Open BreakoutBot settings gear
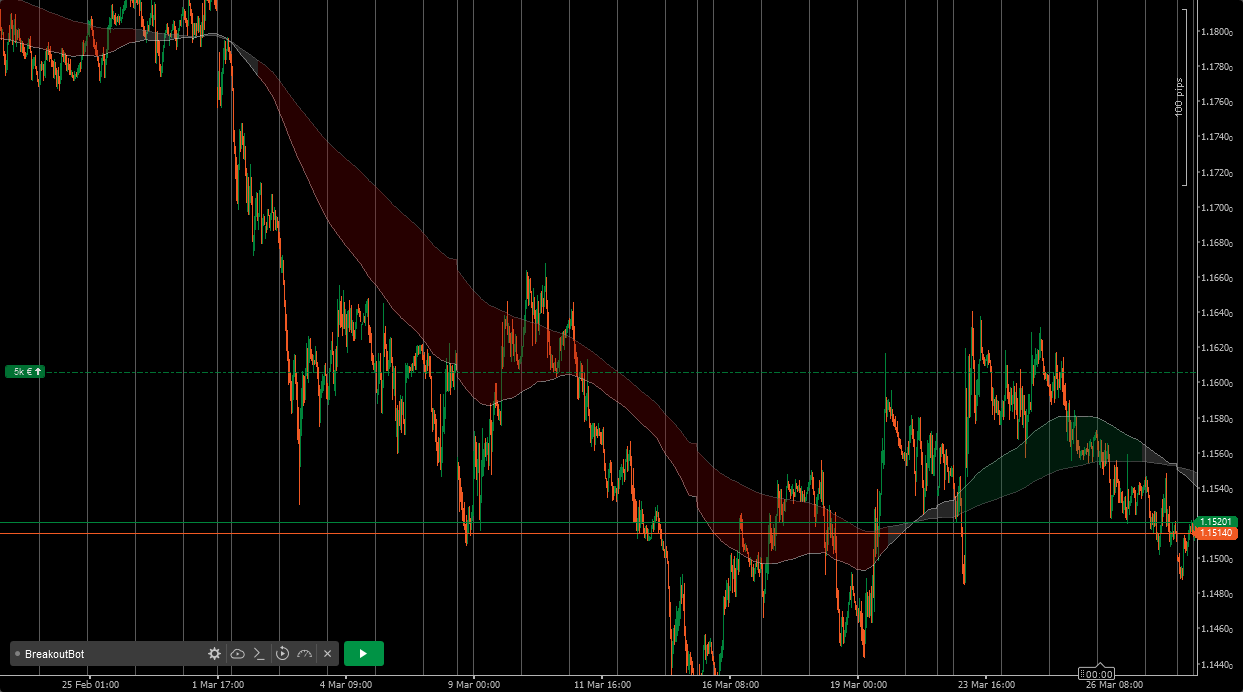 click(214, 654)
